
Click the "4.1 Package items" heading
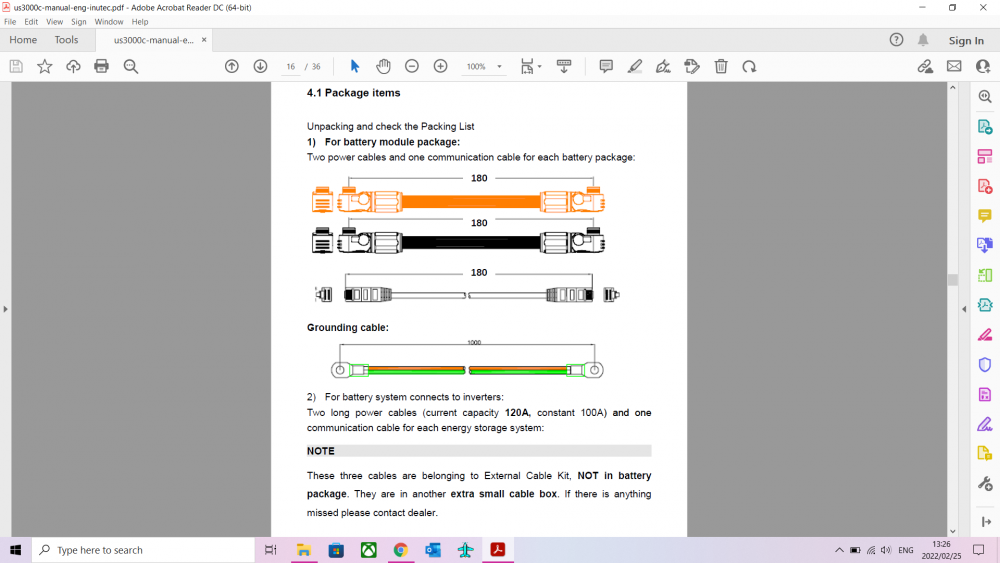coord(353,92)
